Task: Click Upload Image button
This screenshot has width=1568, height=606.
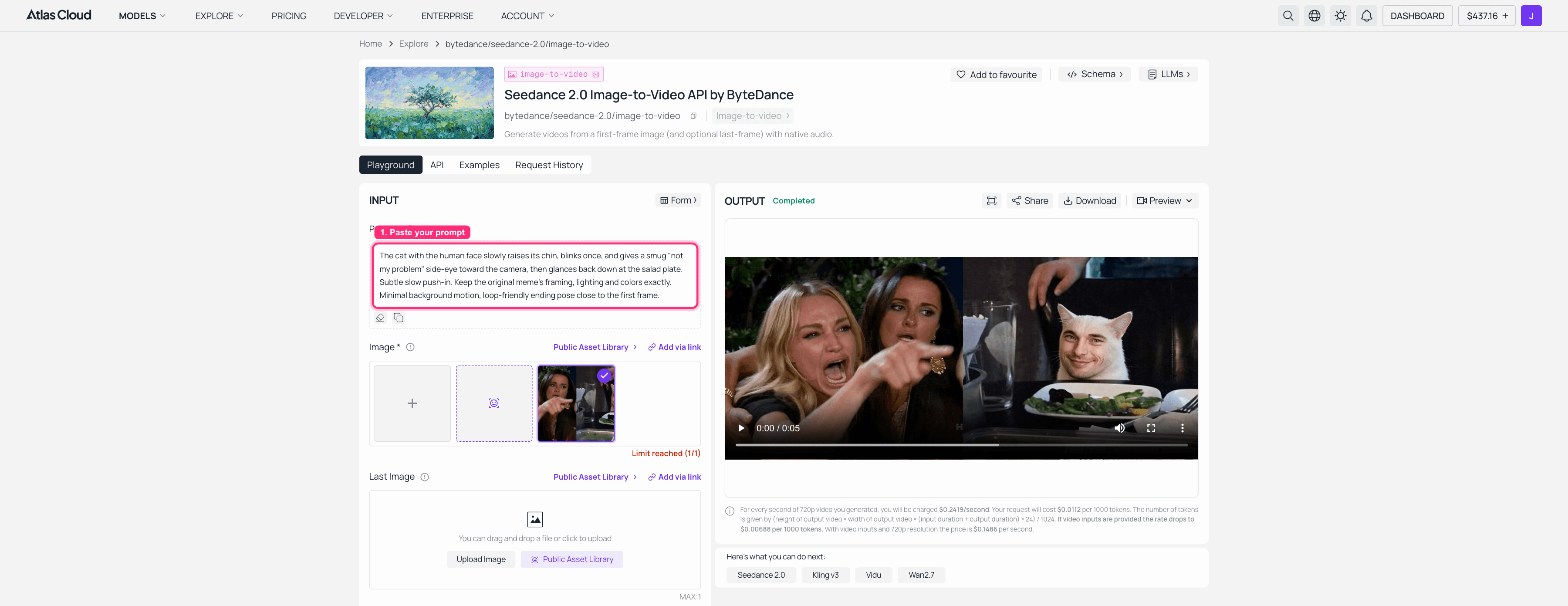Action: point(481,559)
